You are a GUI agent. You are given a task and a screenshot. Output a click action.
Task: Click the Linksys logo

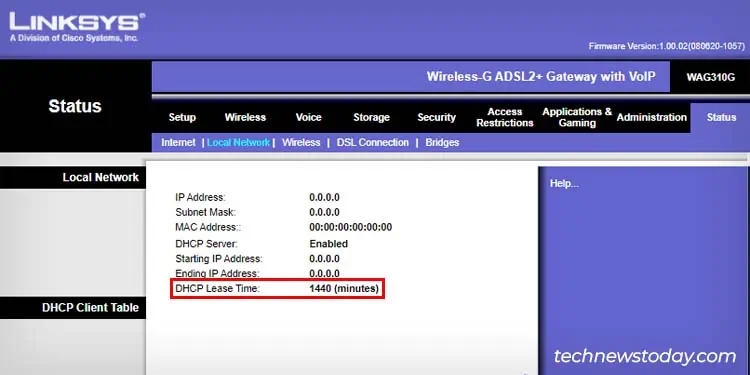(x=77, y=27)
